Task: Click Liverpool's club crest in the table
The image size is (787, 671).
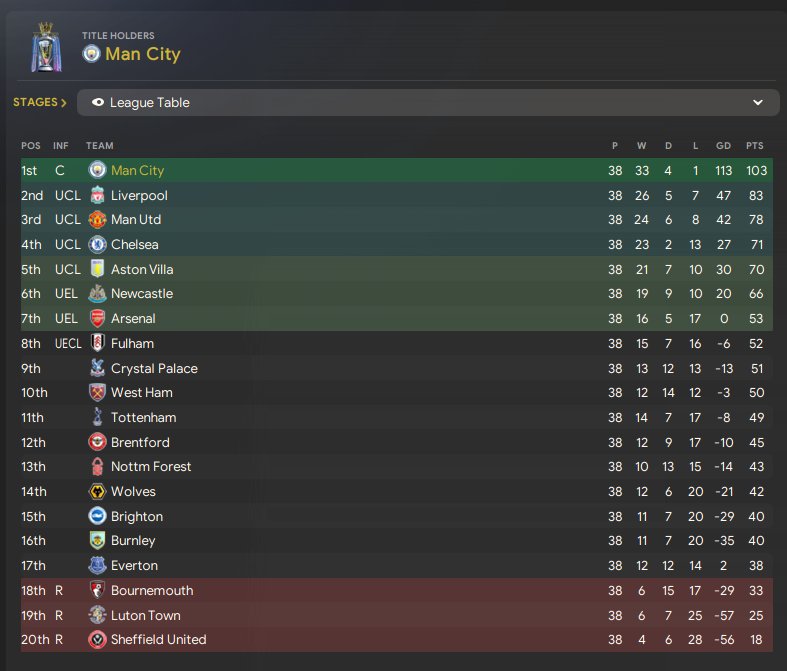Action: pyautogui.click(x=97, y=195)
